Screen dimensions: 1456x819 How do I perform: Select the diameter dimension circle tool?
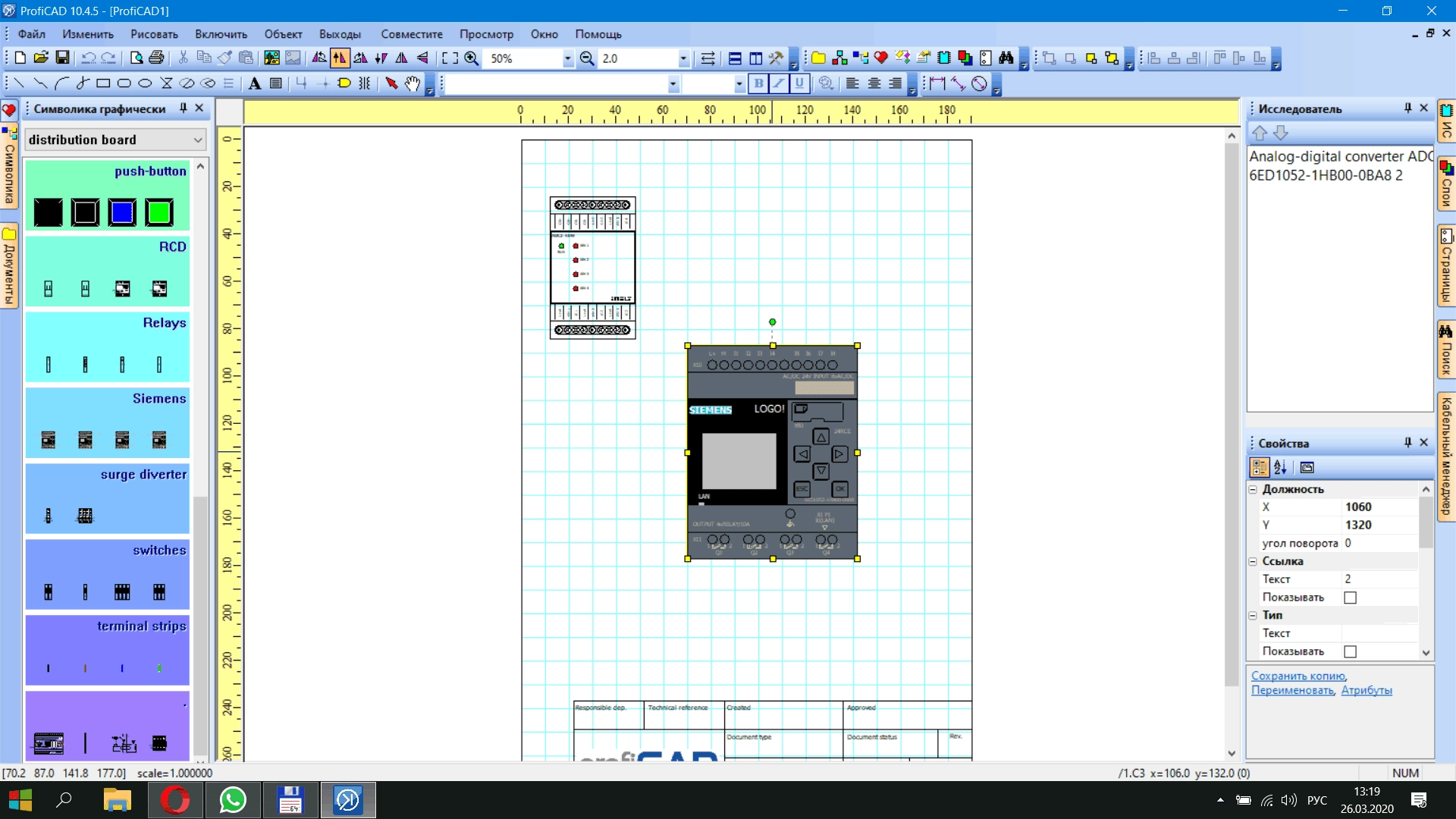coord(980,83)
